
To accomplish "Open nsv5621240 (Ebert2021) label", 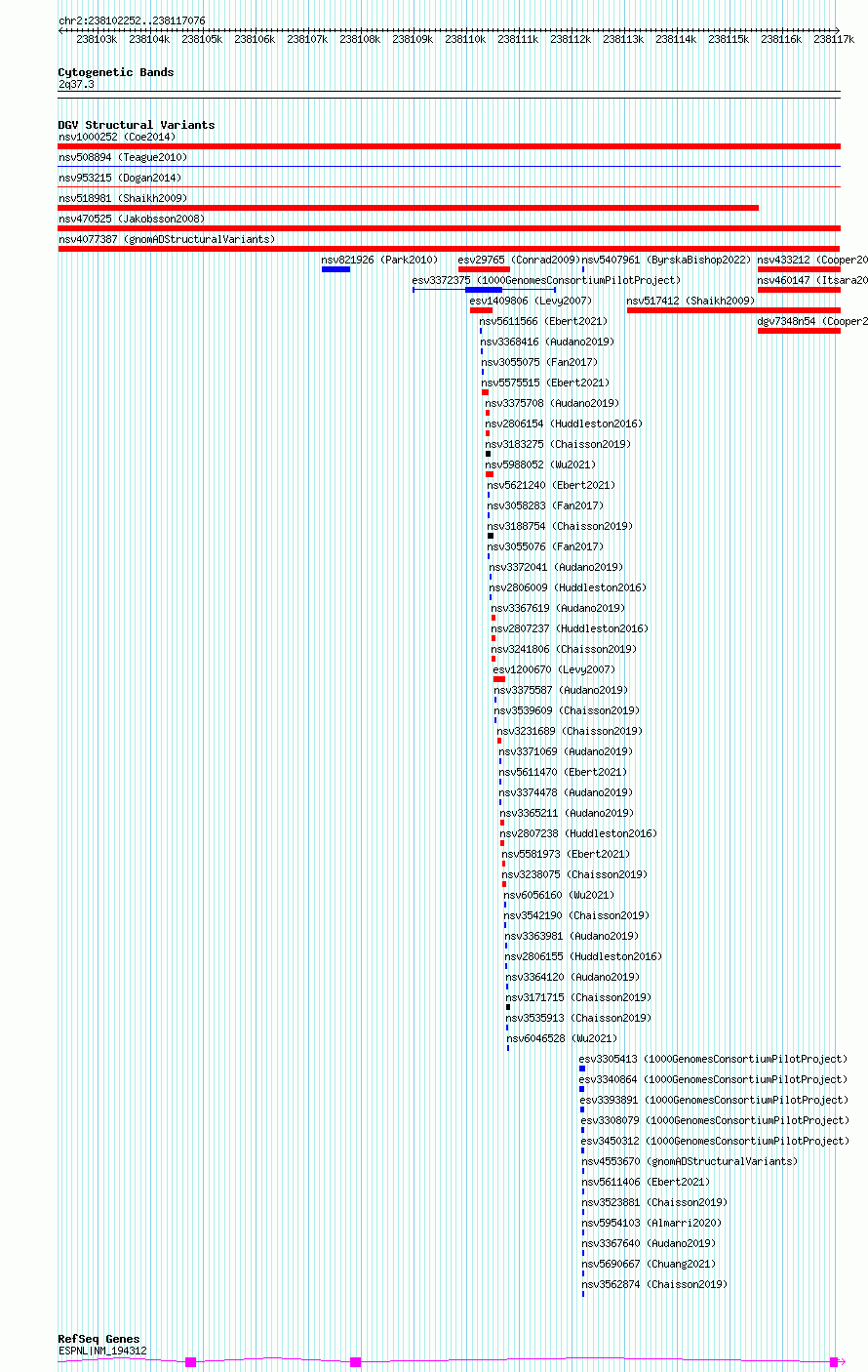I will pos(551,485).
